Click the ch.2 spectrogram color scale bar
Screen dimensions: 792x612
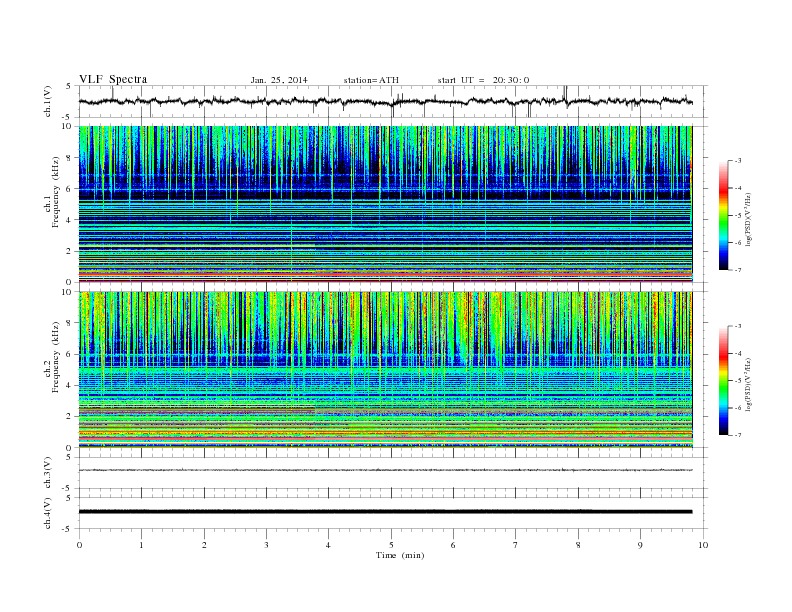click(x=724, y=381)
